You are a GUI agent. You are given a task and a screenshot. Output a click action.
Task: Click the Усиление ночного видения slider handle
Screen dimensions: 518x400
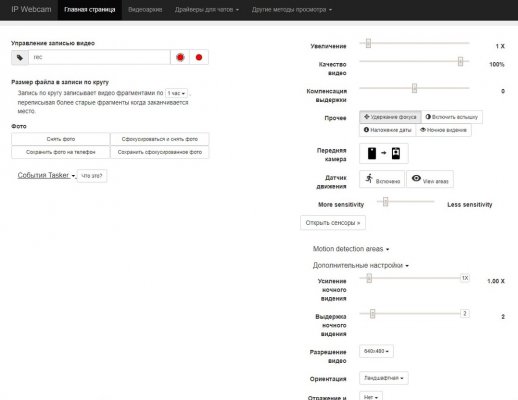coord(369,278)
